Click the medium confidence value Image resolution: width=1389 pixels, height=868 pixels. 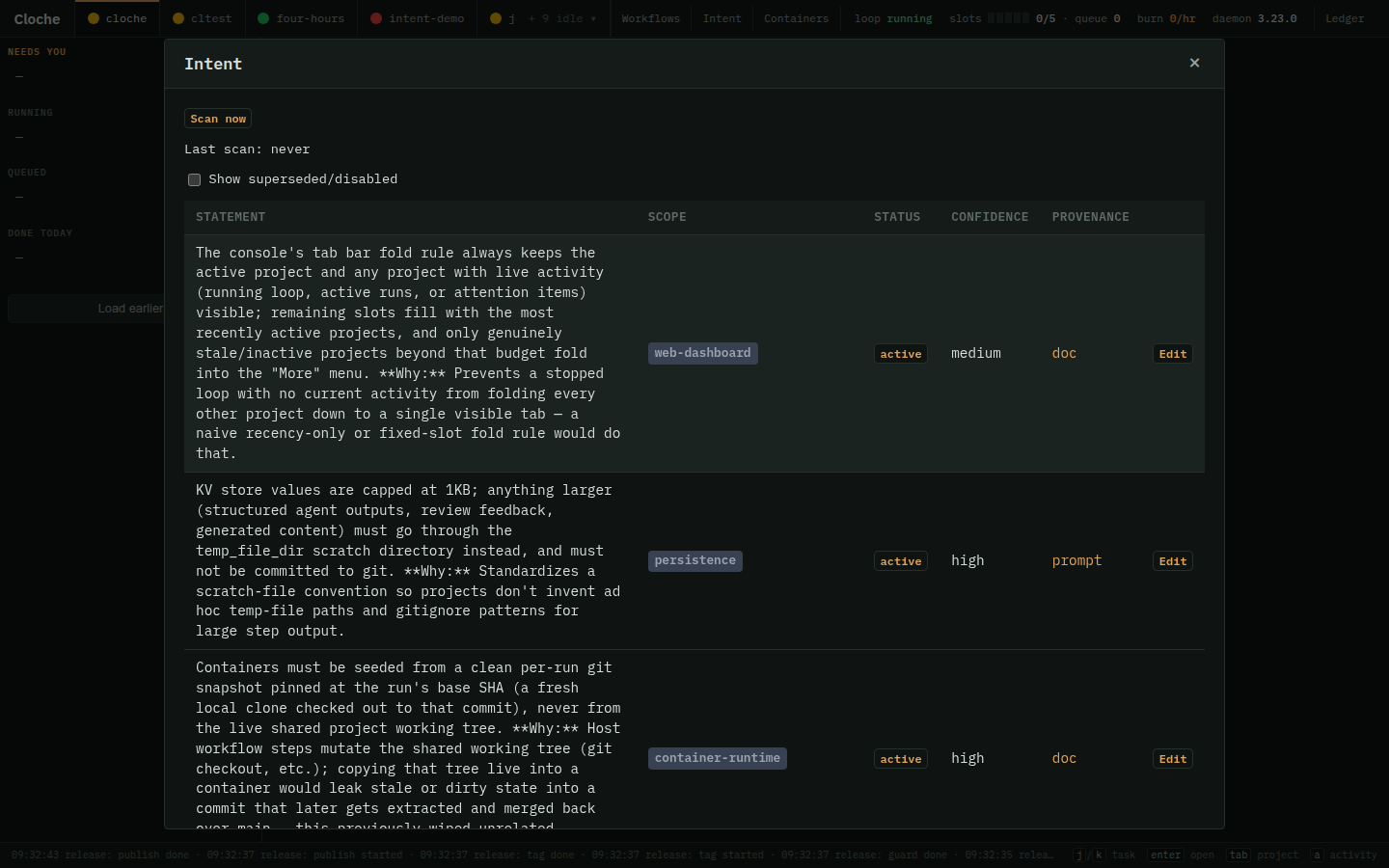pos(976,353)
